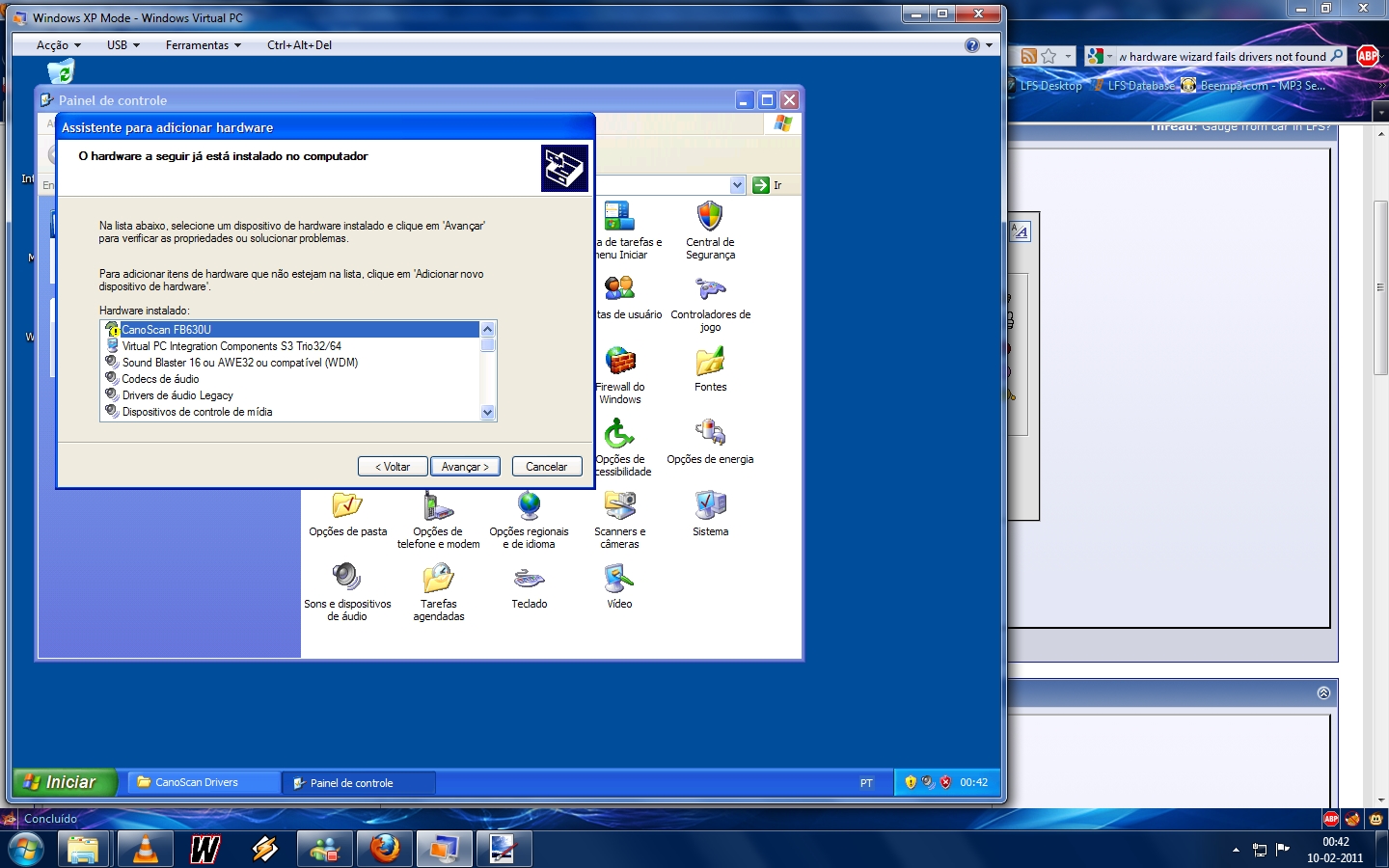Open Windows Live Messenger taskbar icon
This screenshot has width=1389, height=868.
[325, 850]
